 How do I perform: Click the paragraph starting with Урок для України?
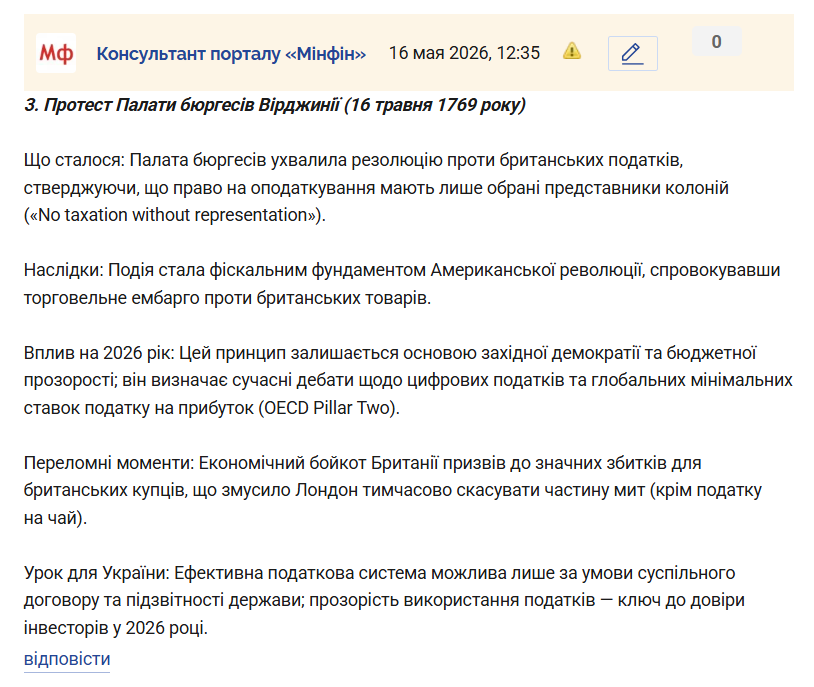[x=384, y=600]
